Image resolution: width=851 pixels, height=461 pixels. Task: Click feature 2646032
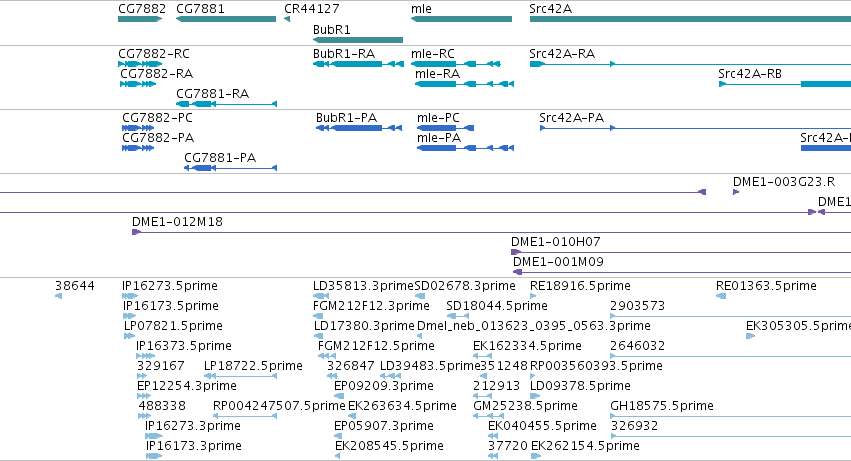pos(638,346)
